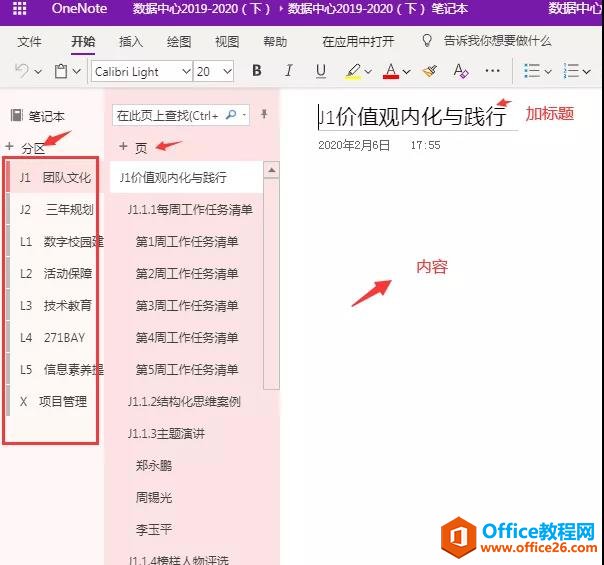Click 告诉我你想要做什么 search box

tap(497, 41)
